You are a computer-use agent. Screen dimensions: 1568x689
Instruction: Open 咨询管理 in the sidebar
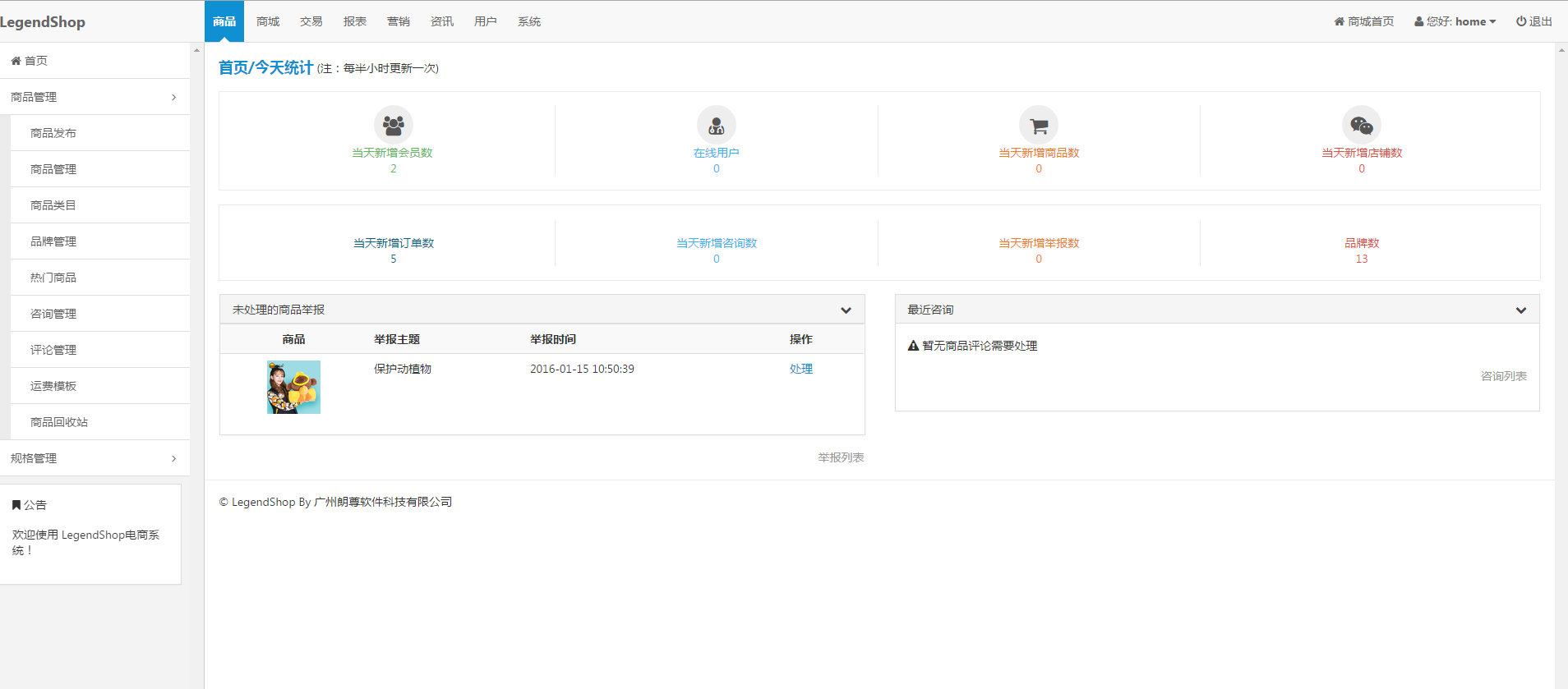point(100,314)
